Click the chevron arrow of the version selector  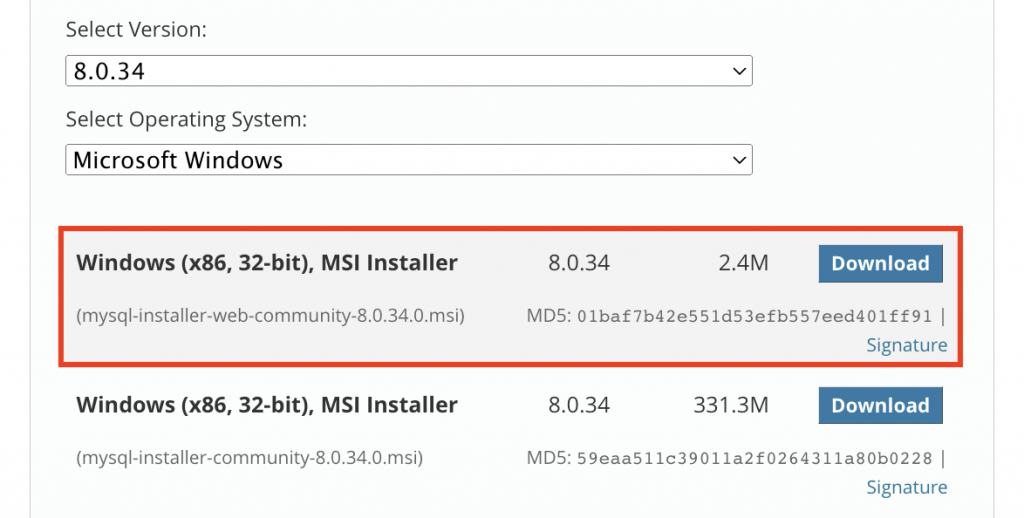pos(739,71)
